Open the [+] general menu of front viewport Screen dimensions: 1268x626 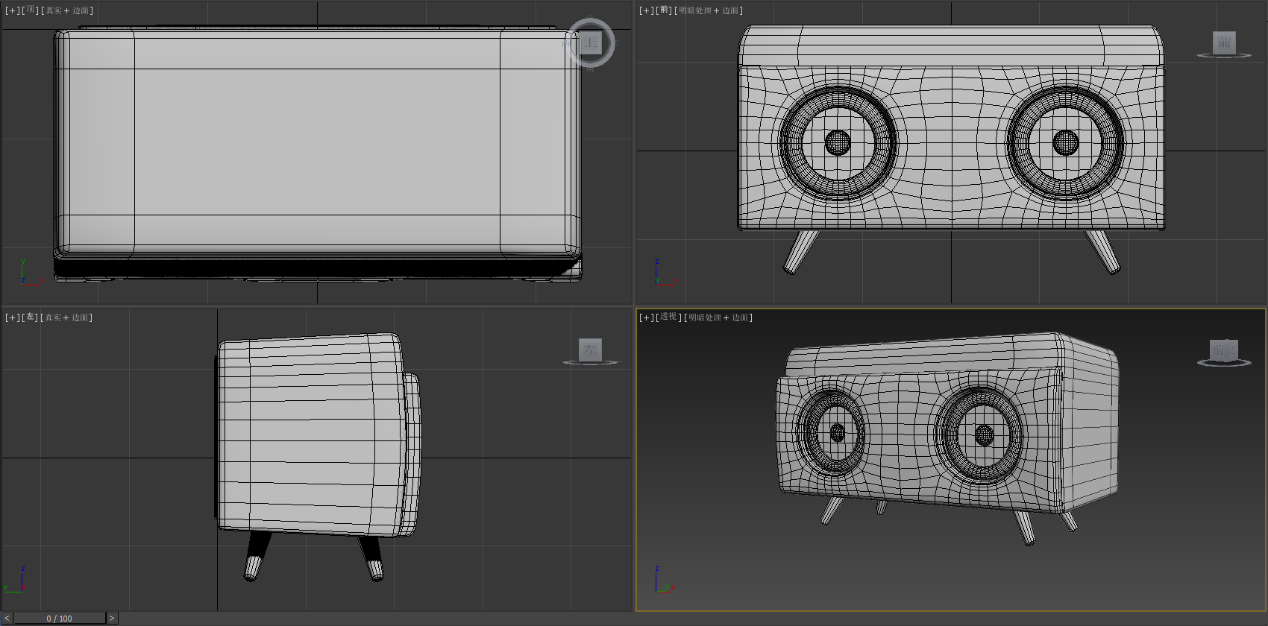point(647,10)
